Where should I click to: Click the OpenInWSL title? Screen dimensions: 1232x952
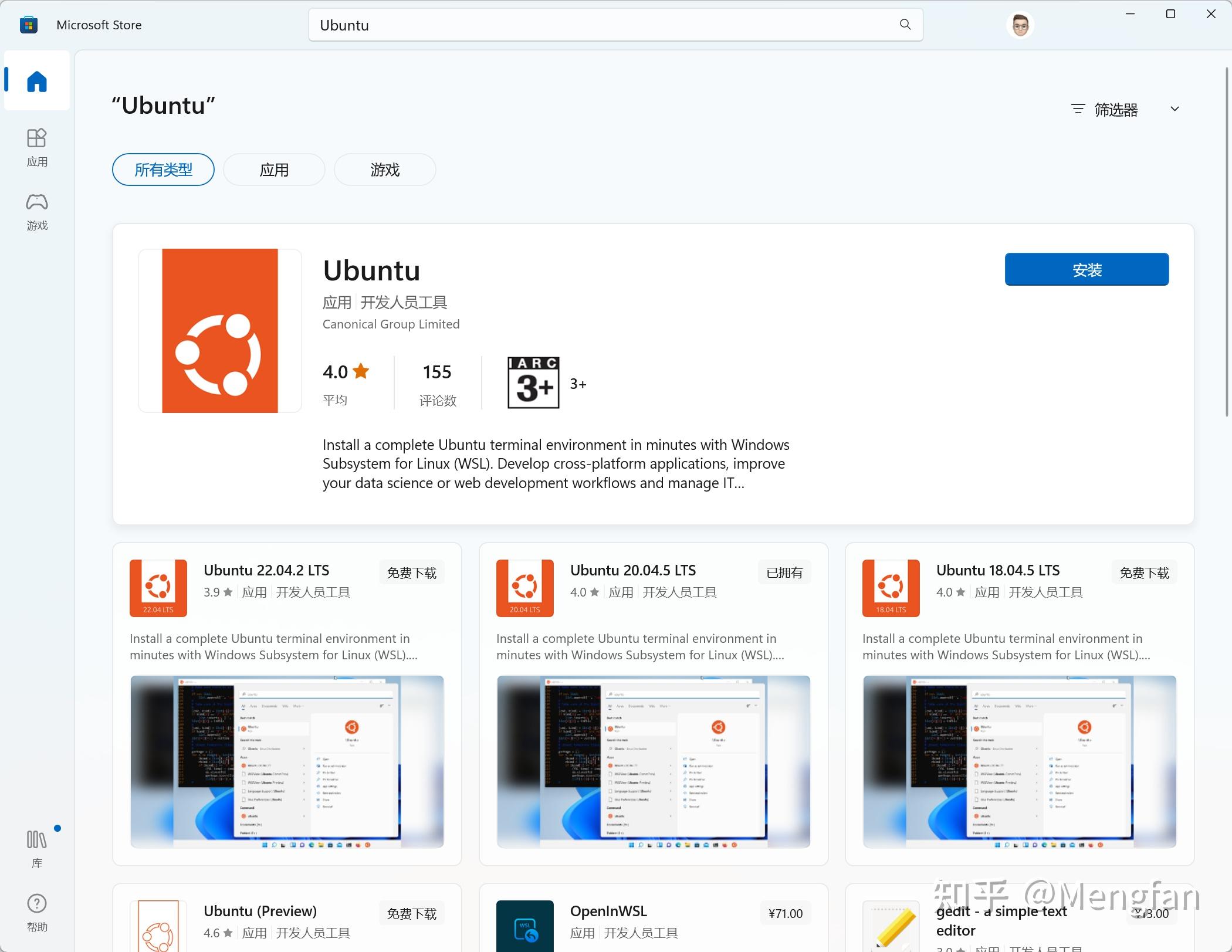pos(608,911)
